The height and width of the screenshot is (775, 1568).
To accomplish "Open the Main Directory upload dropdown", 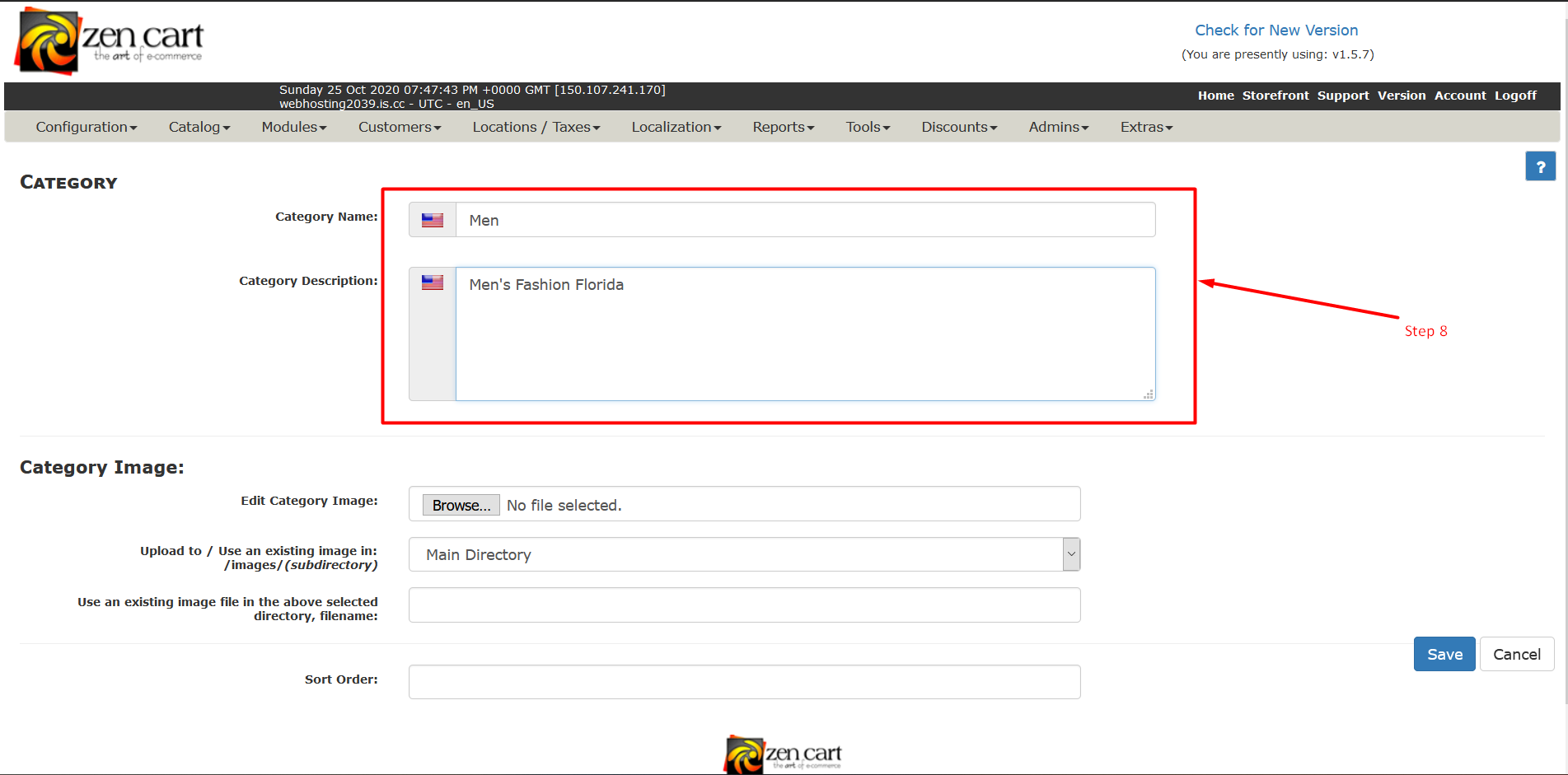I will click(x=744, y=554).
